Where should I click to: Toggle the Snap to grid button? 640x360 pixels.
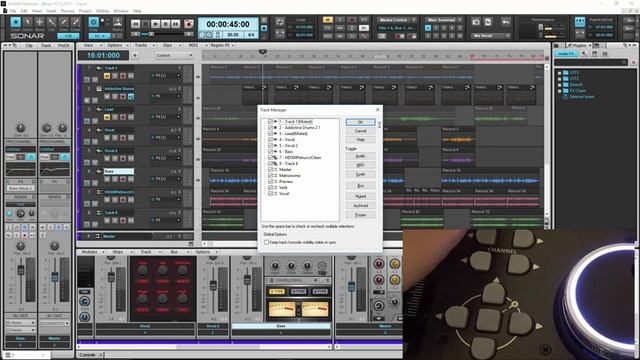click(x=93, y=22)
